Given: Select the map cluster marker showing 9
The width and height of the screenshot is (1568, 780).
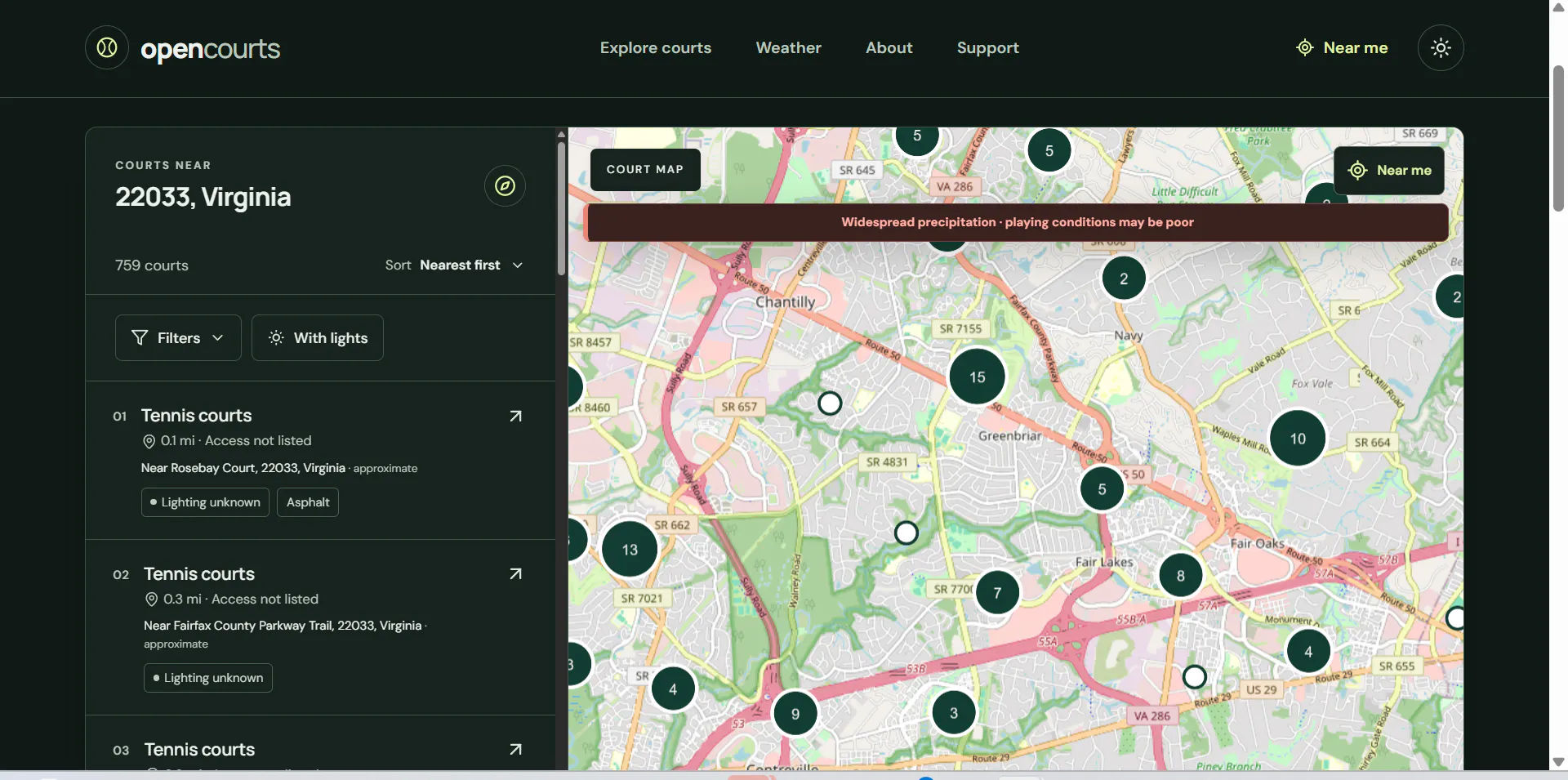Looking at the screenshot, I should 795,714.
